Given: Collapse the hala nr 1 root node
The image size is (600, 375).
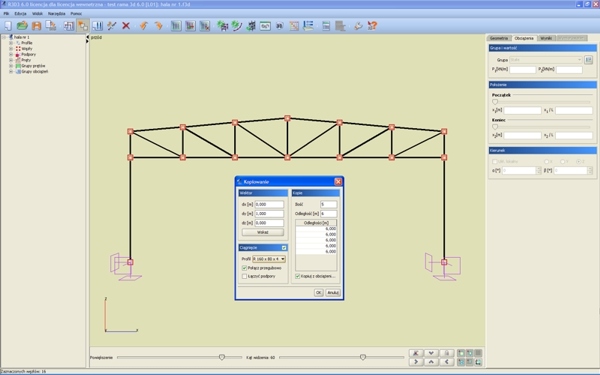Looking at the screenshot, I should [4, 37].
